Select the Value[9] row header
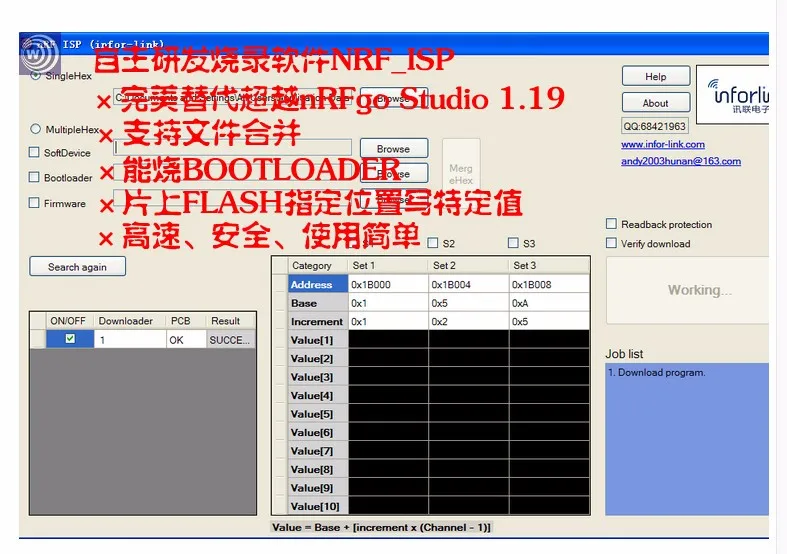 point(318,488)
